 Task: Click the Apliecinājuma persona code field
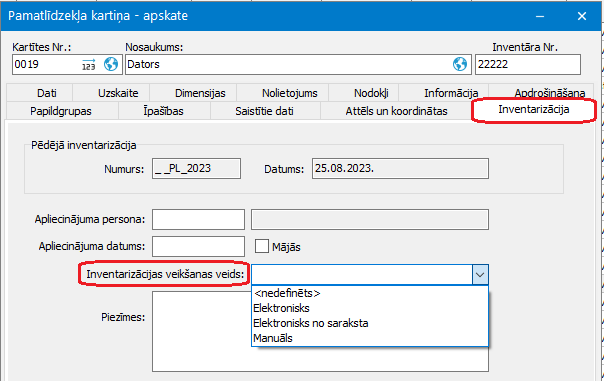coord(198,220)
